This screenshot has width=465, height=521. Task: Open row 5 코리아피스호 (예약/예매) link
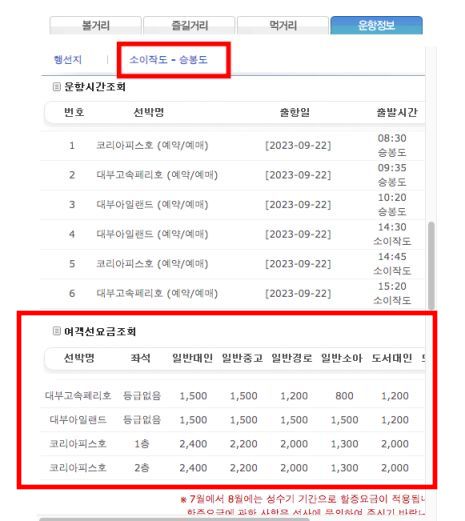pos(152,264)
